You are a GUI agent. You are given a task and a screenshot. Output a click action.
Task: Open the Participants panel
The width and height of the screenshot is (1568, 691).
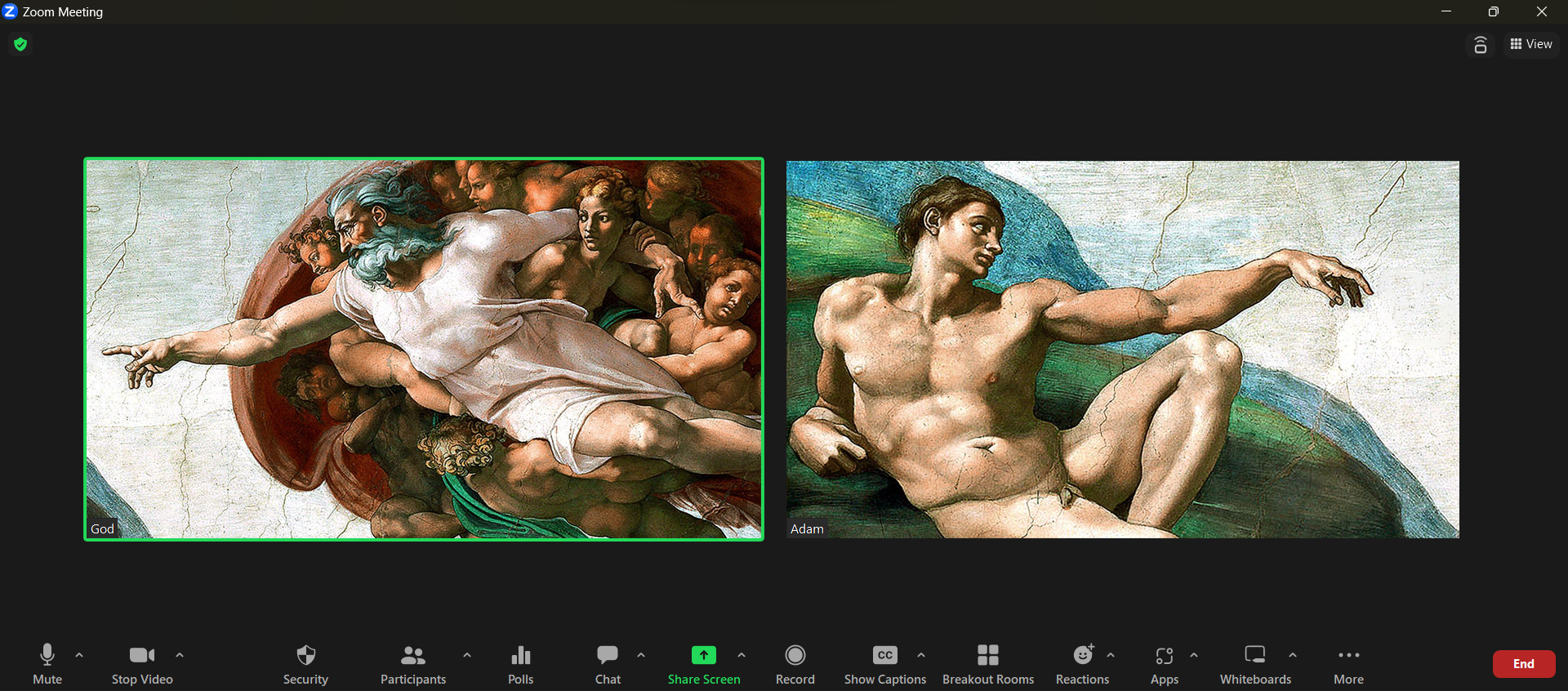[413, 664]
